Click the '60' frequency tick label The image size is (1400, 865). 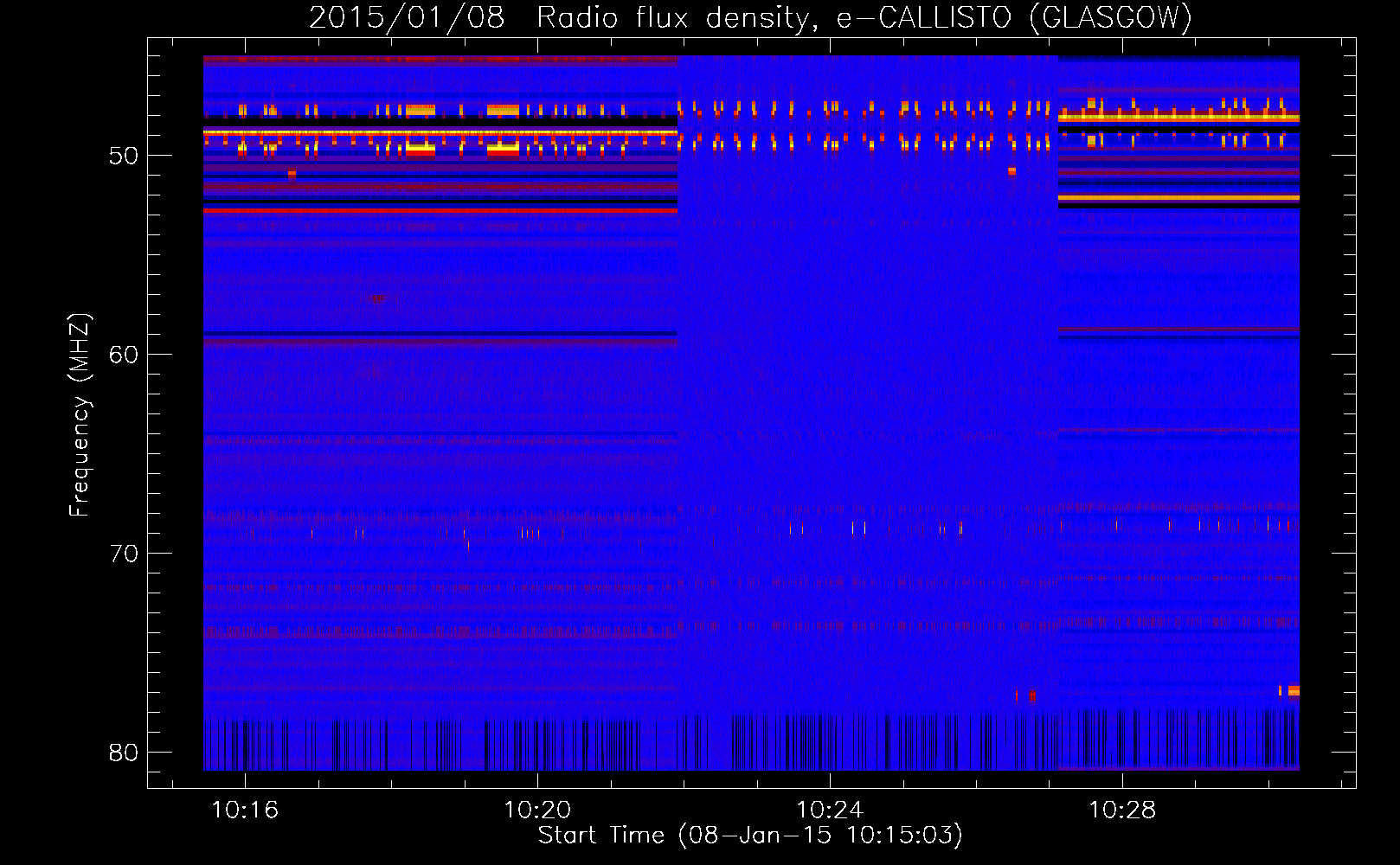(123, 355)
